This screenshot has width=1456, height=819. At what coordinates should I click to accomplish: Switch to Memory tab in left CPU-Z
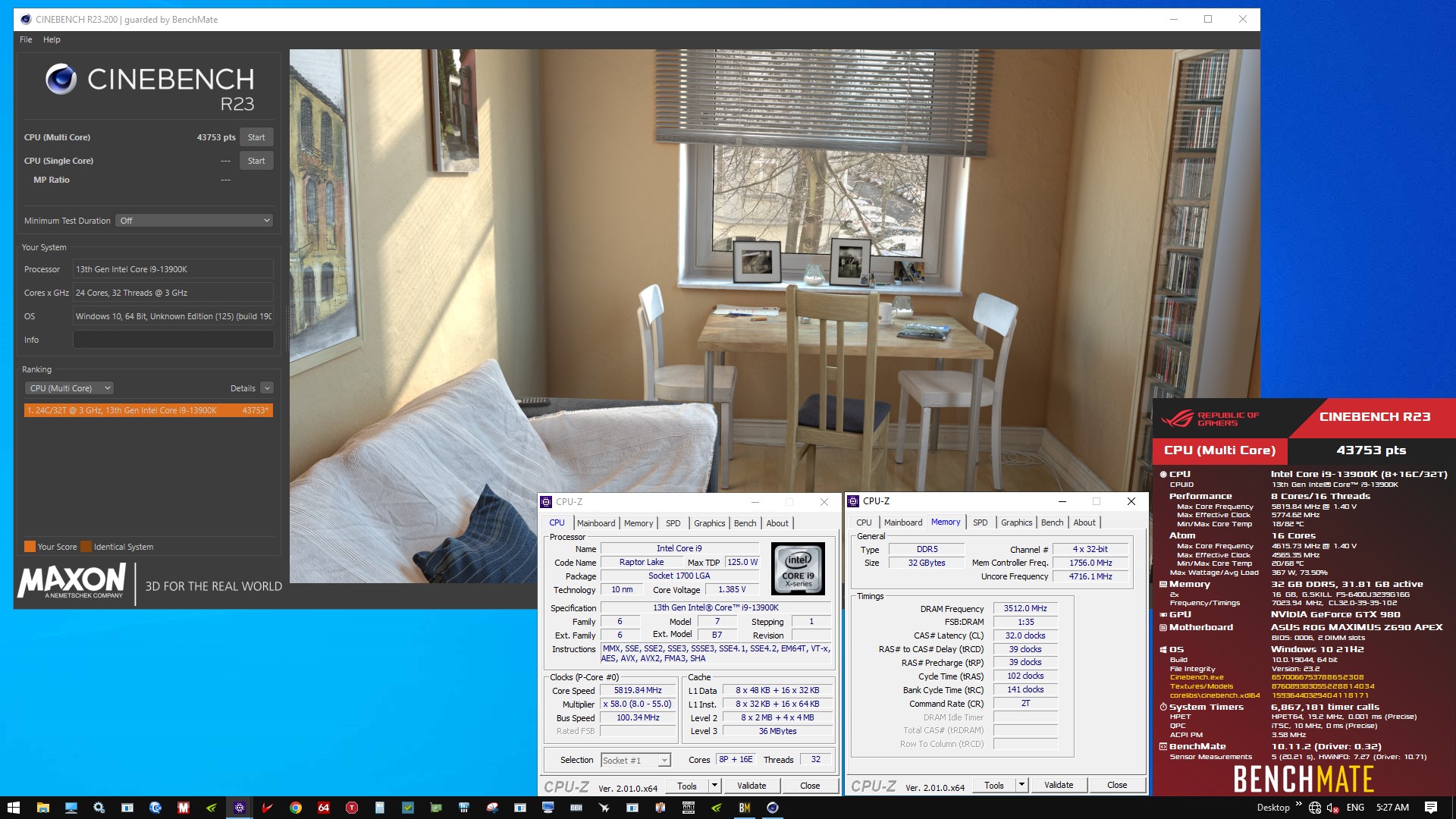[x=639, y=523]
